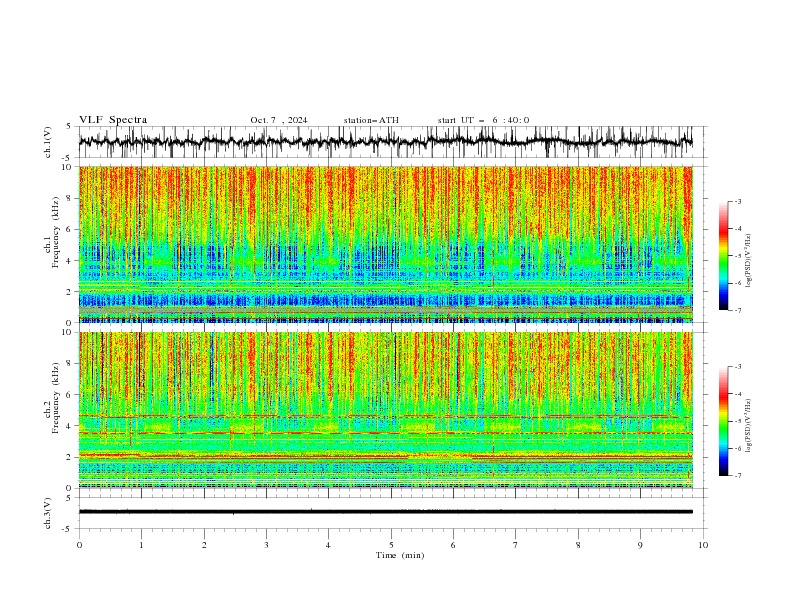Click the "-3" tick on ch.1 colorbar
This screenshot has width=792, height=612.
pyautogui.click(x=737, y=201)
